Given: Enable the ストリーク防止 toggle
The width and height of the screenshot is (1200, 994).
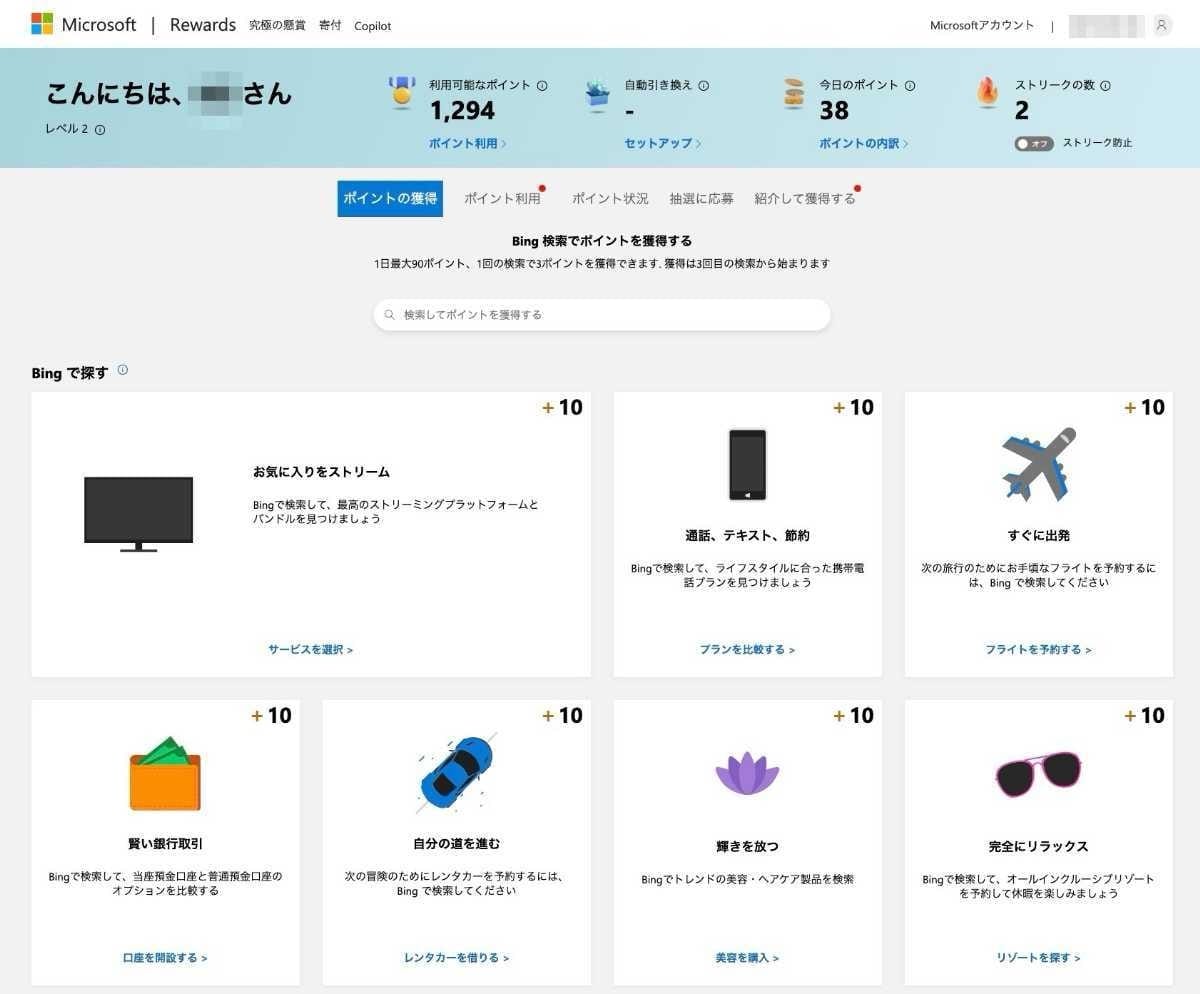Looking at the screenshot, I should 1034,143.
